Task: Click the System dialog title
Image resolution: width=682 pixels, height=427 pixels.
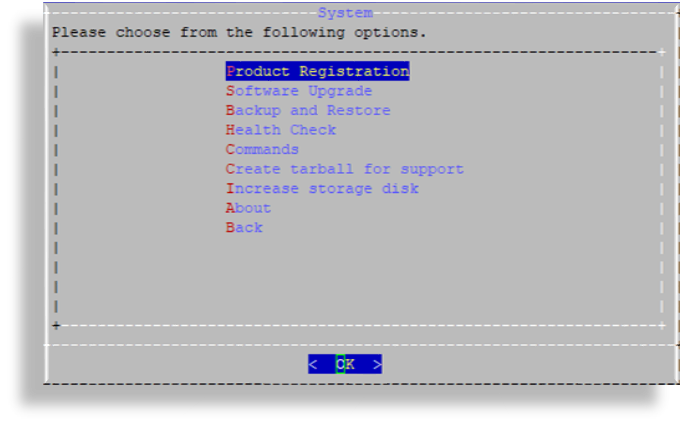Action: point(345,13)
